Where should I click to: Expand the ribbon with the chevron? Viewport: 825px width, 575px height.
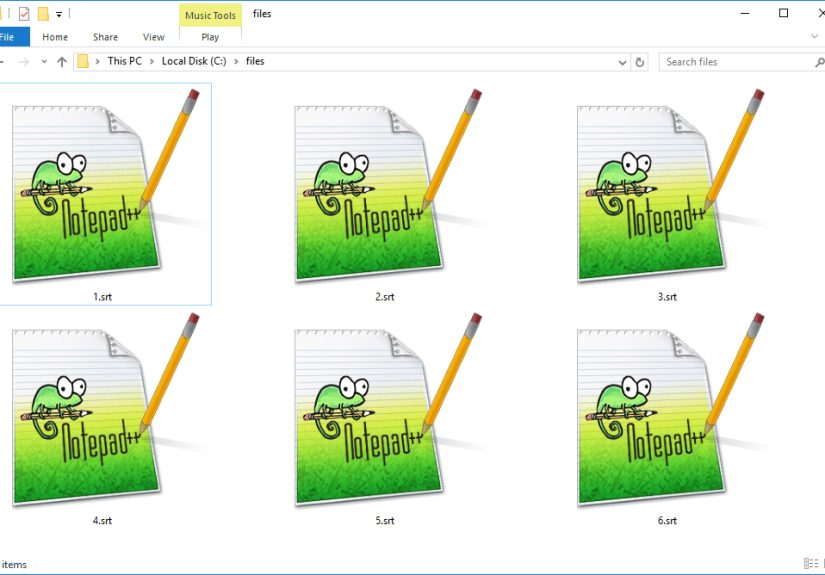pos(814,37)
